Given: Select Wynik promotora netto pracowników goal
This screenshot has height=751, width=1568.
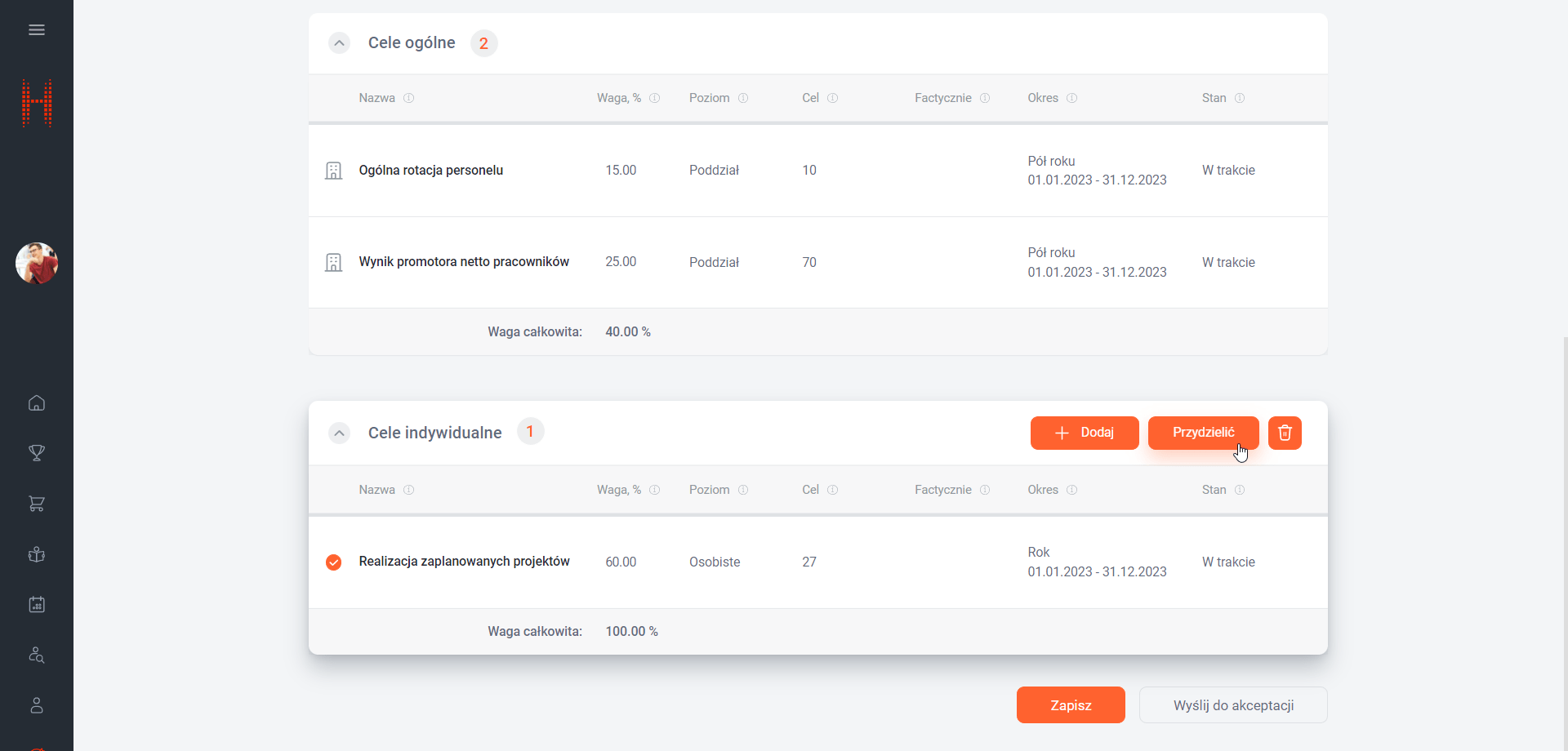Looking at the screenshot, I should (x=463, y=262).
